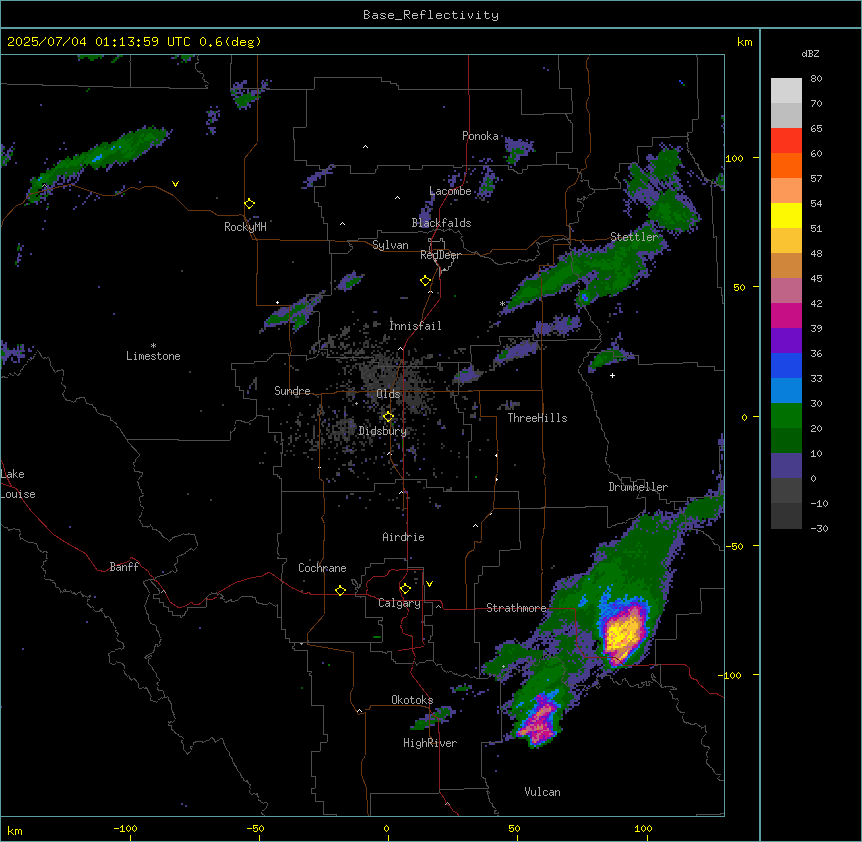The width and height of the screenshot is (862, 842).
Task: Select the Lacombe label
Action: (x=450, y=191)
